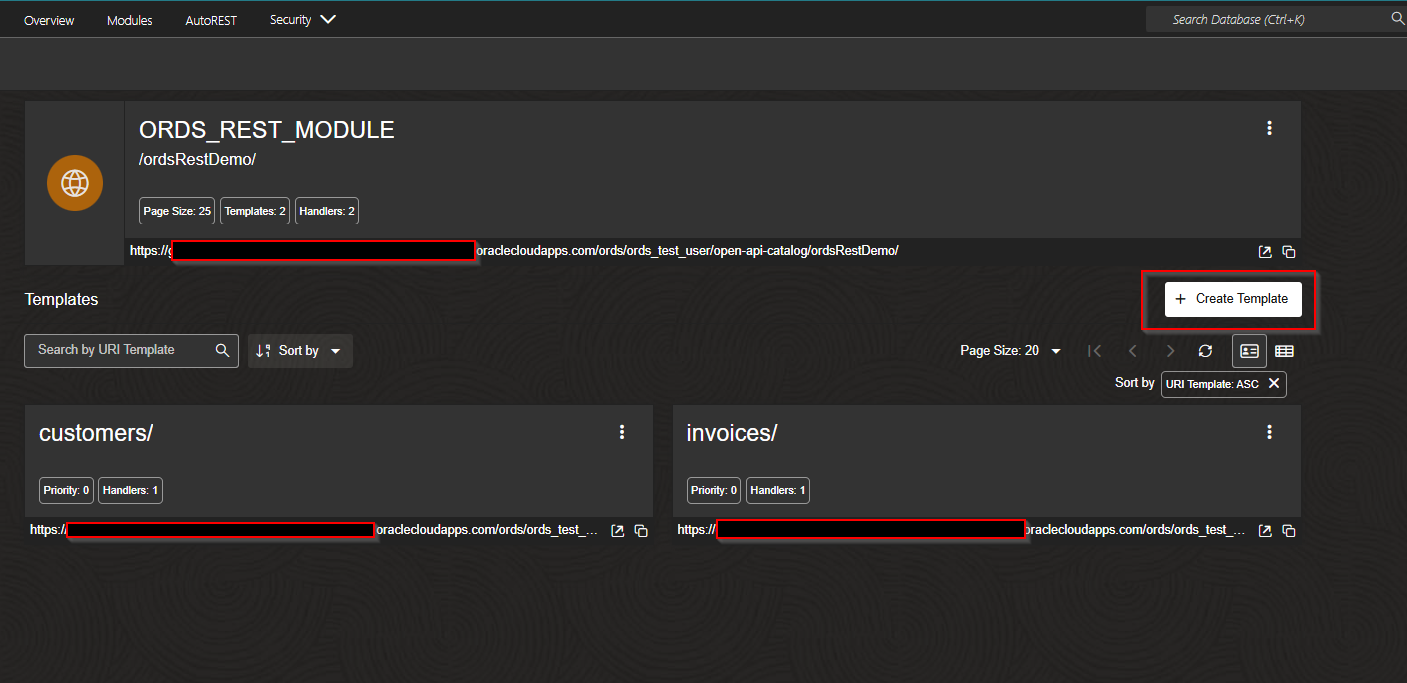The image size is (1407, 683).
Task: Click the globe icon on ORDS_REST_MODULE
Action: [x=75, y=183]
